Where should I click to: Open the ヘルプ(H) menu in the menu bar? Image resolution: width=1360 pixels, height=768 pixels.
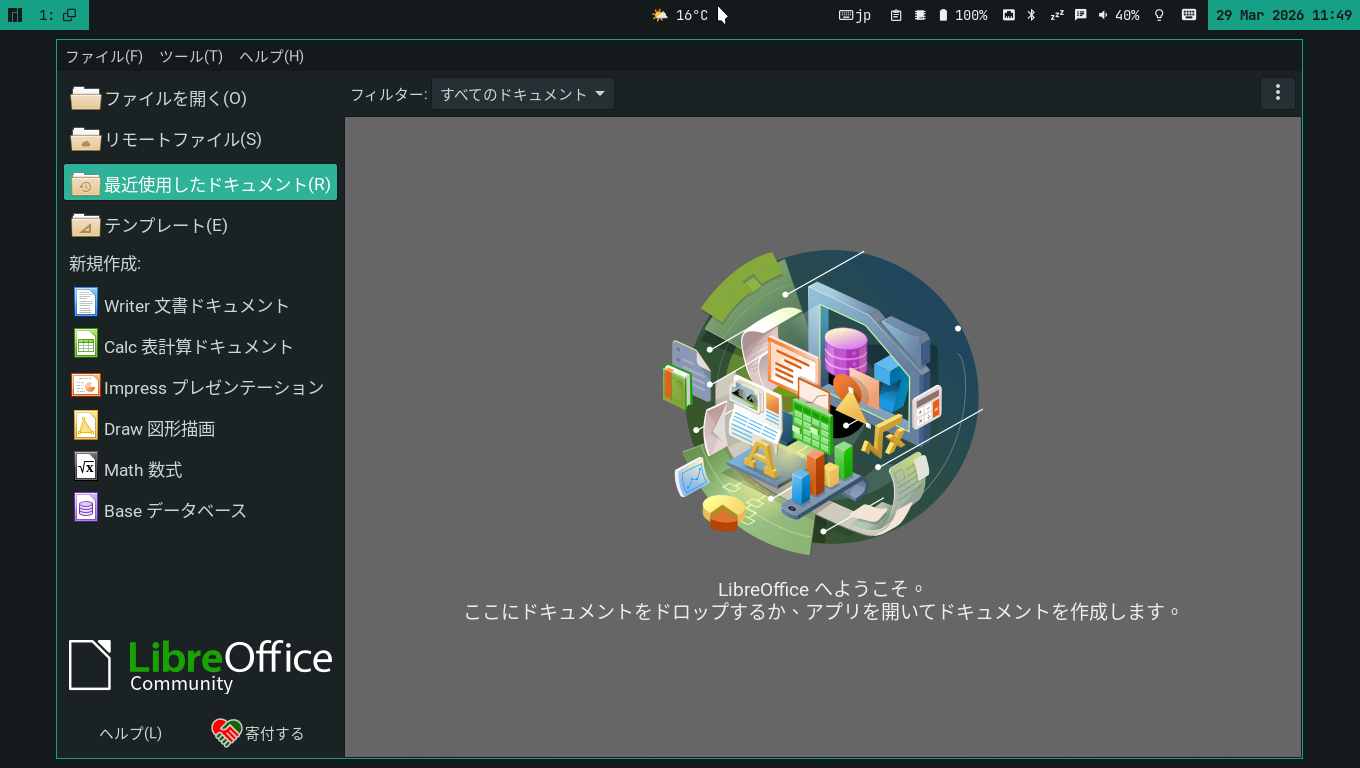click(271, 56)
